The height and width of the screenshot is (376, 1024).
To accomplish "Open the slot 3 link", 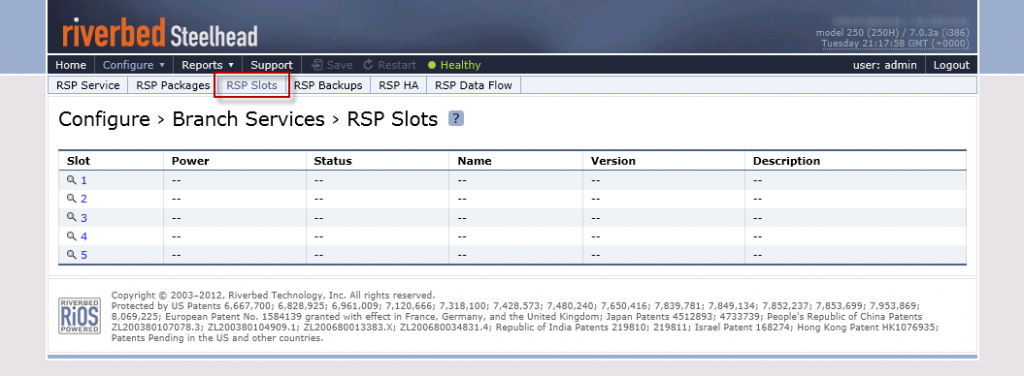I will [84, 217].
